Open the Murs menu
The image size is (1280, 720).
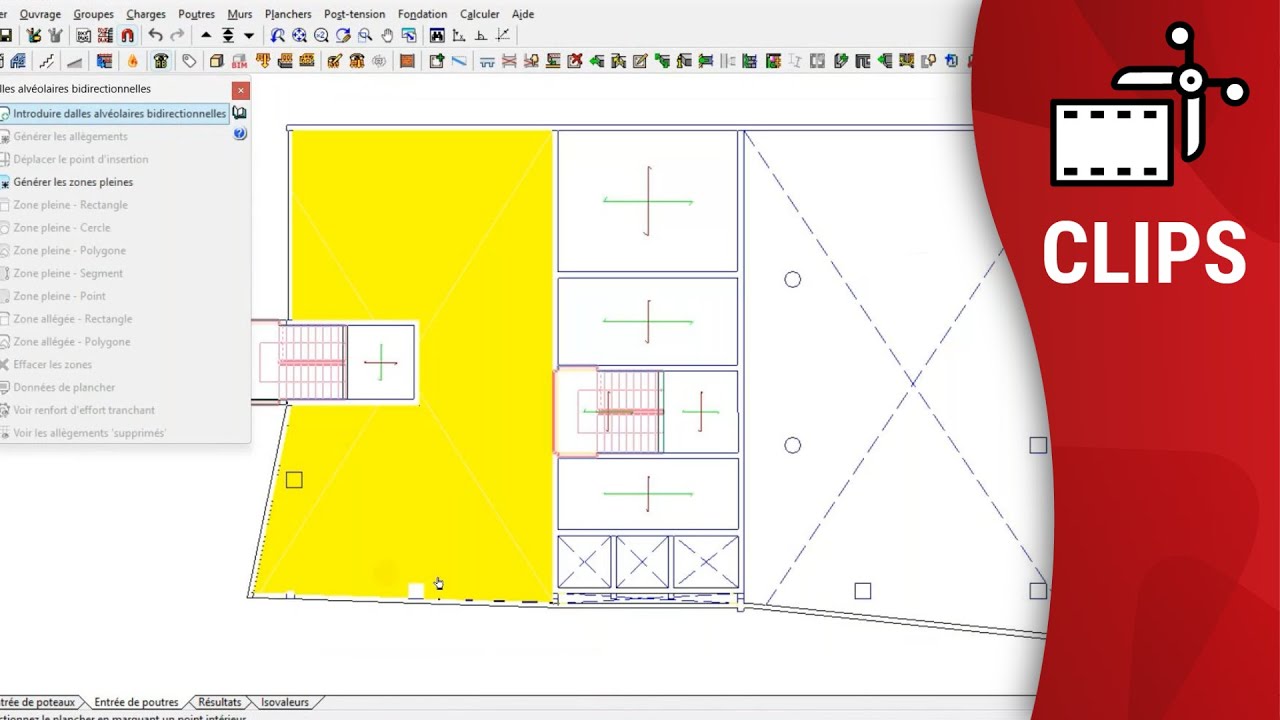[x=240, y=14]
